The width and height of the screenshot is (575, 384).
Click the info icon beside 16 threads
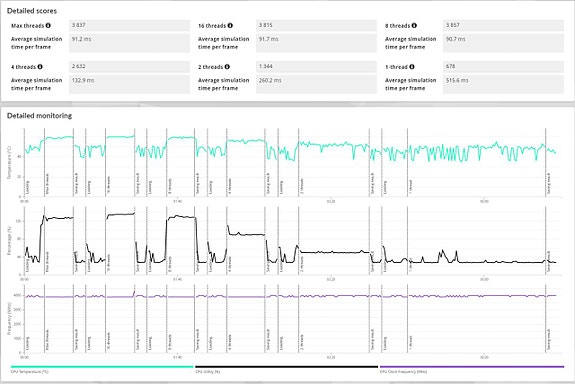pyautogui.click(x=230, y=26)
